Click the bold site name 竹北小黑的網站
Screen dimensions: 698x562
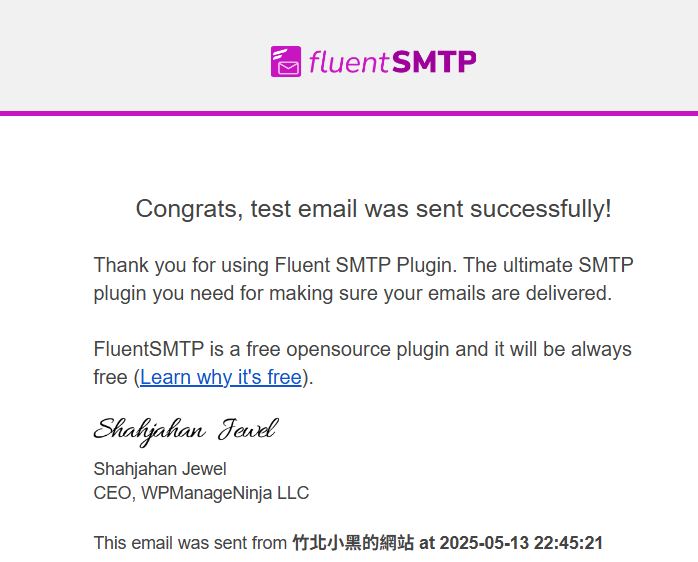[x=353, y=543]
